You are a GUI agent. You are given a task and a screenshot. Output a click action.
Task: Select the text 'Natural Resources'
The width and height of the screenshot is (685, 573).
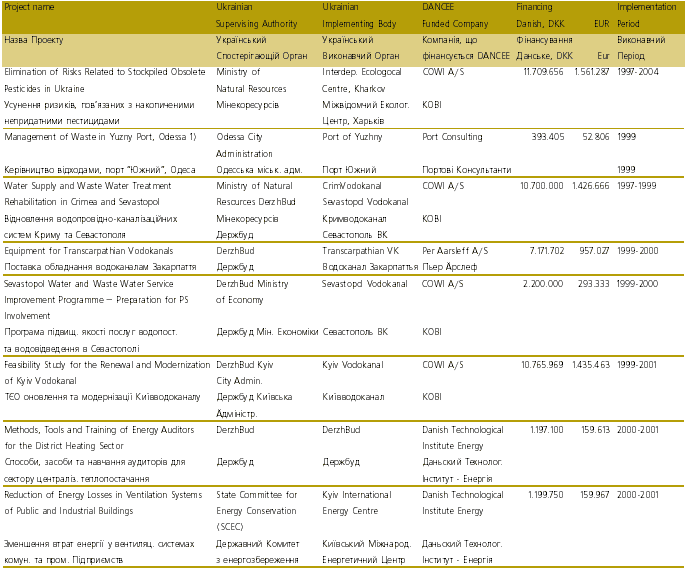(x=251, y=89)
